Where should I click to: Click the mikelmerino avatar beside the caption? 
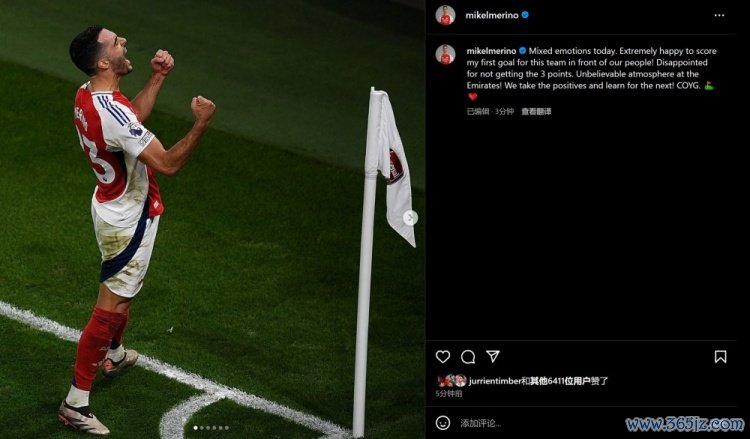445,54
